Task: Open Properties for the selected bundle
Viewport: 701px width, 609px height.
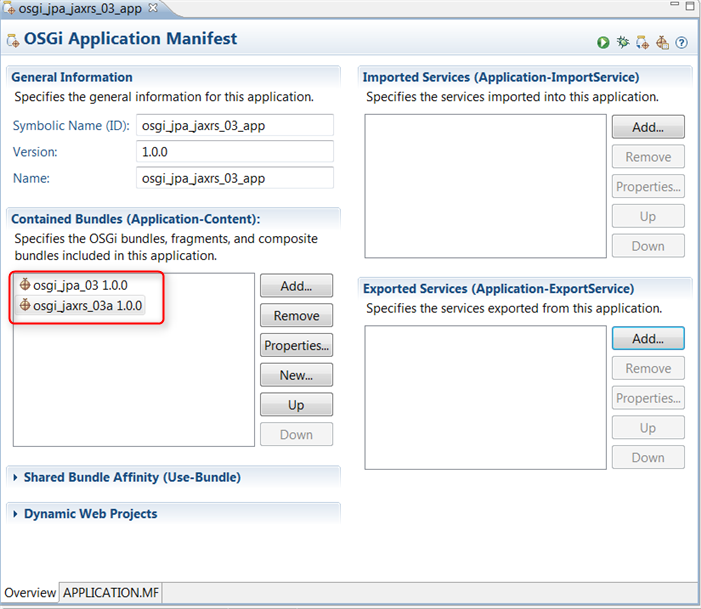Action: (x=296, y=346)
